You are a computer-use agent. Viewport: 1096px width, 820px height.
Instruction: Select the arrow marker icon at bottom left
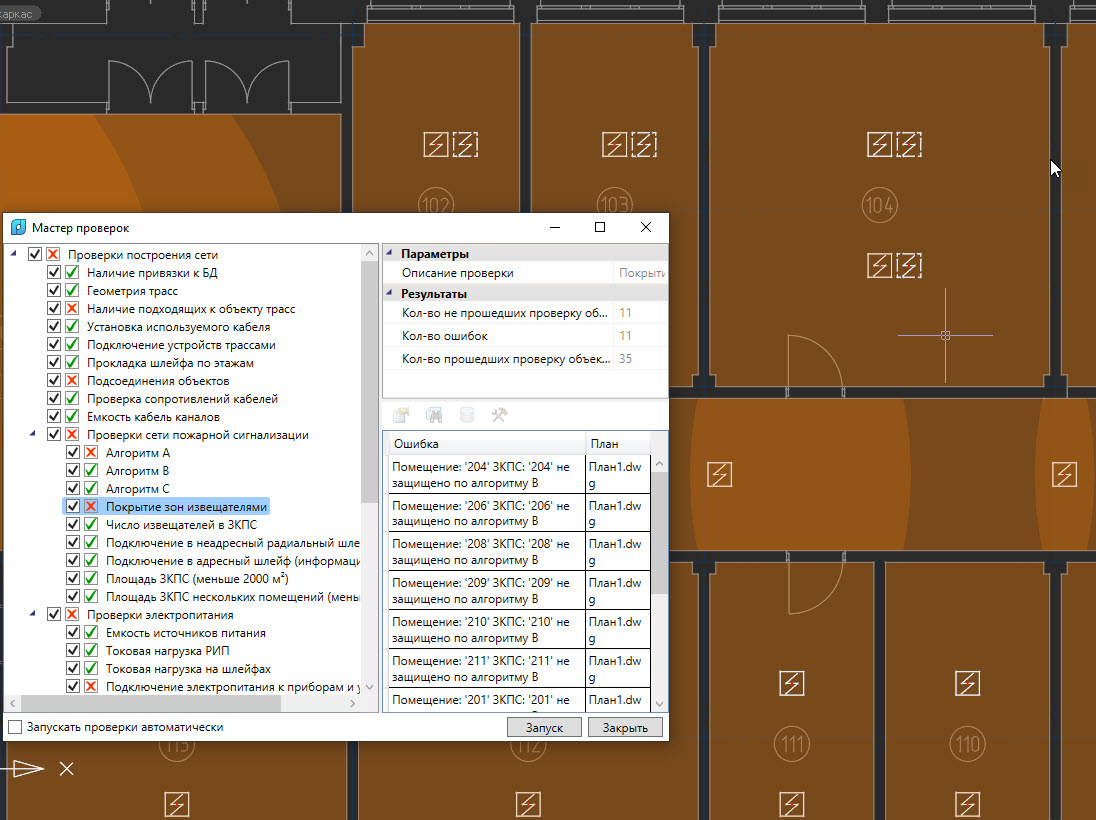point(24,768)
